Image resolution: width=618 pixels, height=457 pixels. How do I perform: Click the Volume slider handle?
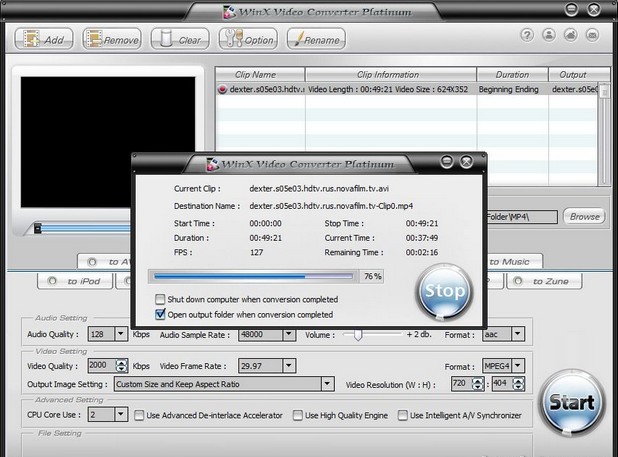coord(358,335)
